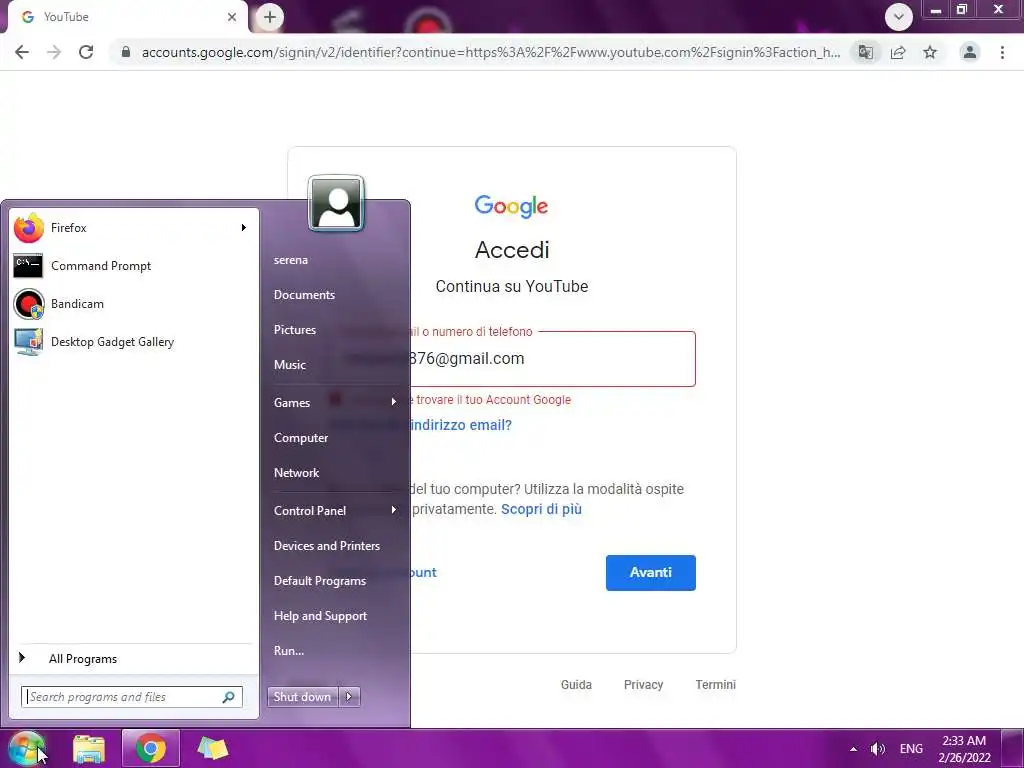Image resolution: width=1024 pixels, height=768 pixels.
Task: Open the Termini footer link
Action: tap(715, 684)
